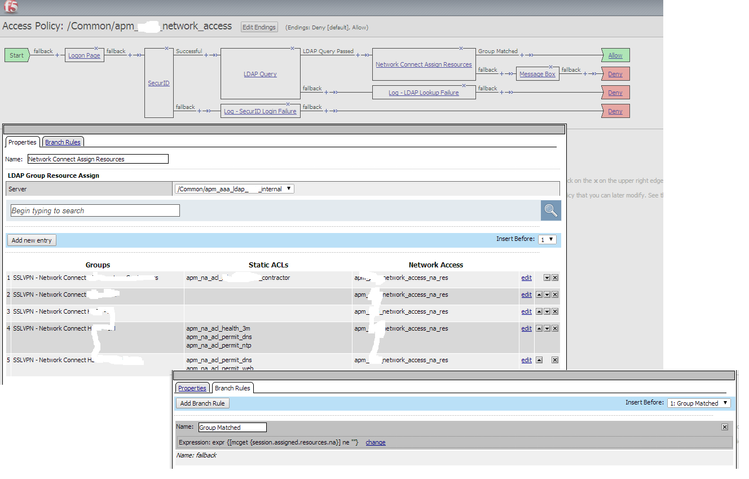Click the Start node in the policy flow
Viewport: 749px width, 479px height.
pyautogui.click(x=17, y=55)
